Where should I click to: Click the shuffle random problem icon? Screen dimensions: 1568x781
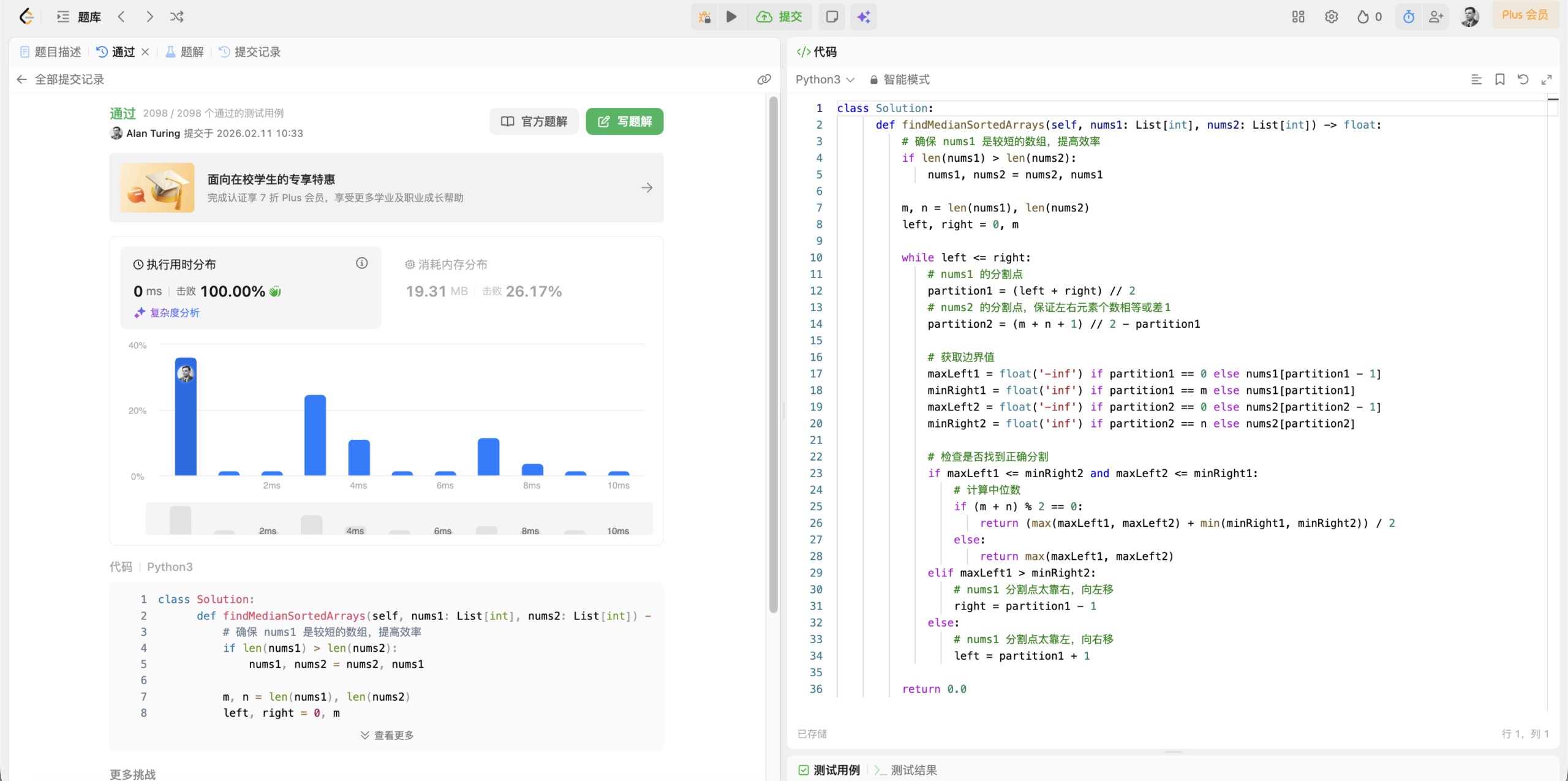pyautogui.click(x=177, y=17)
